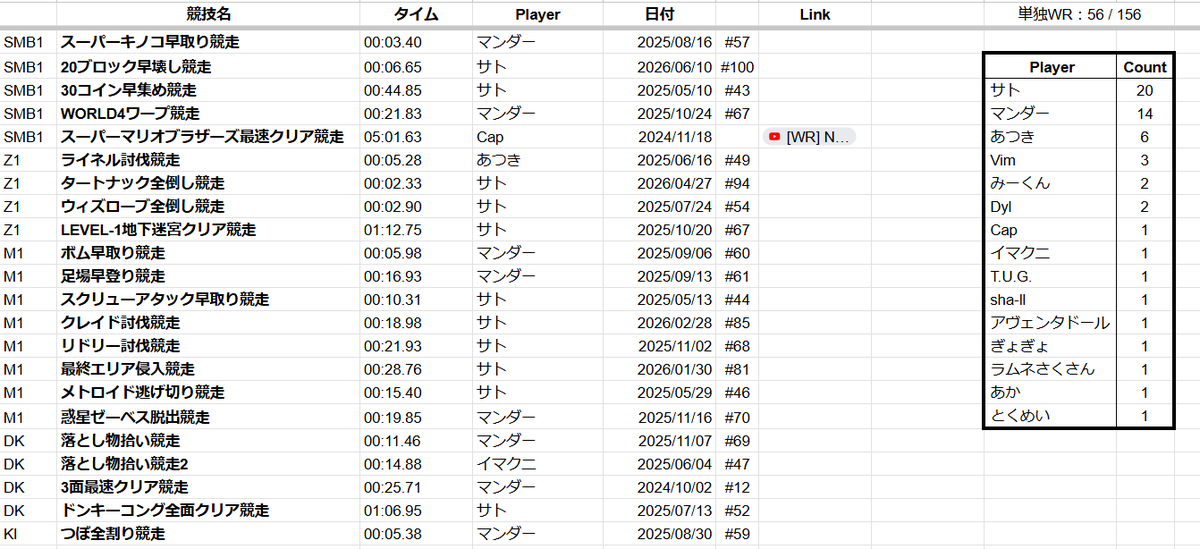Select あか in the summary table

(x=1051, y=392)
